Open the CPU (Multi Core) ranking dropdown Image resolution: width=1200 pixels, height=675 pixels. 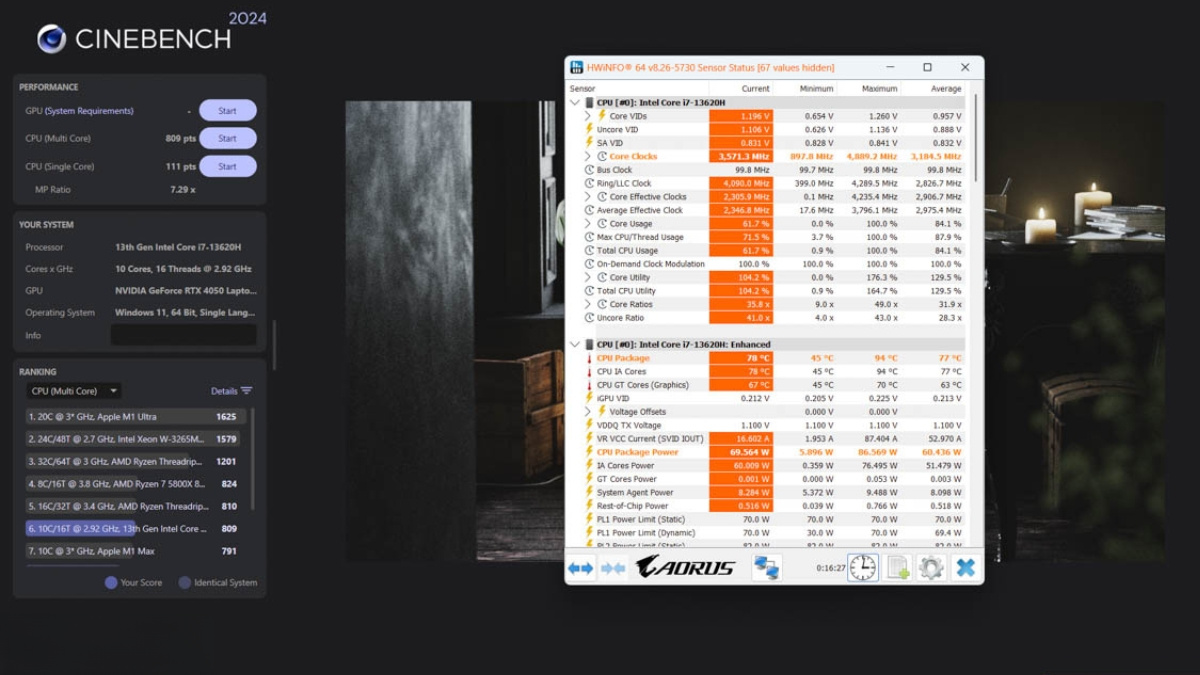pos(74,391)
